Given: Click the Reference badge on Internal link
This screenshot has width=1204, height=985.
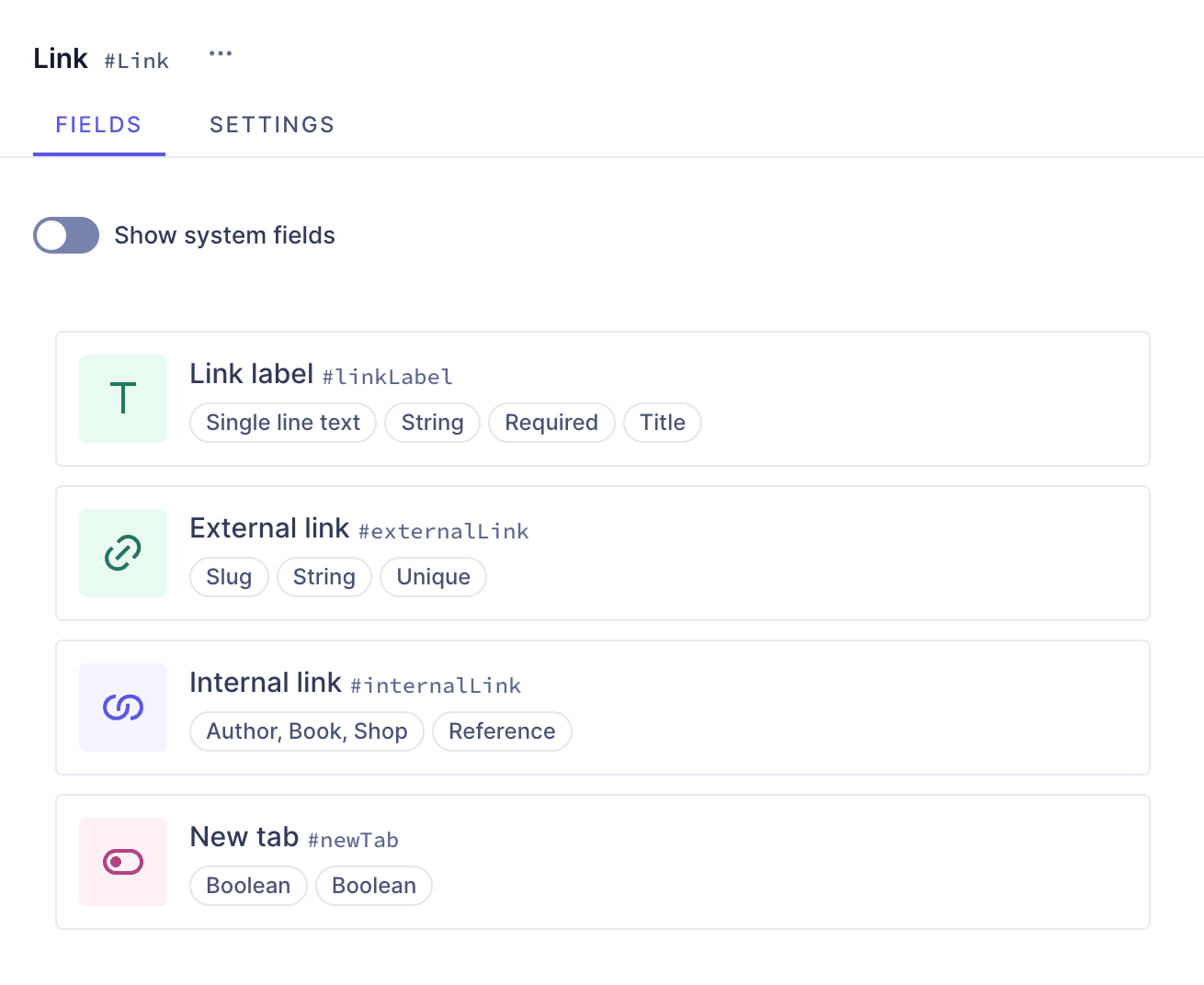Looking at the screenshot, I should [x=502, y=731].
